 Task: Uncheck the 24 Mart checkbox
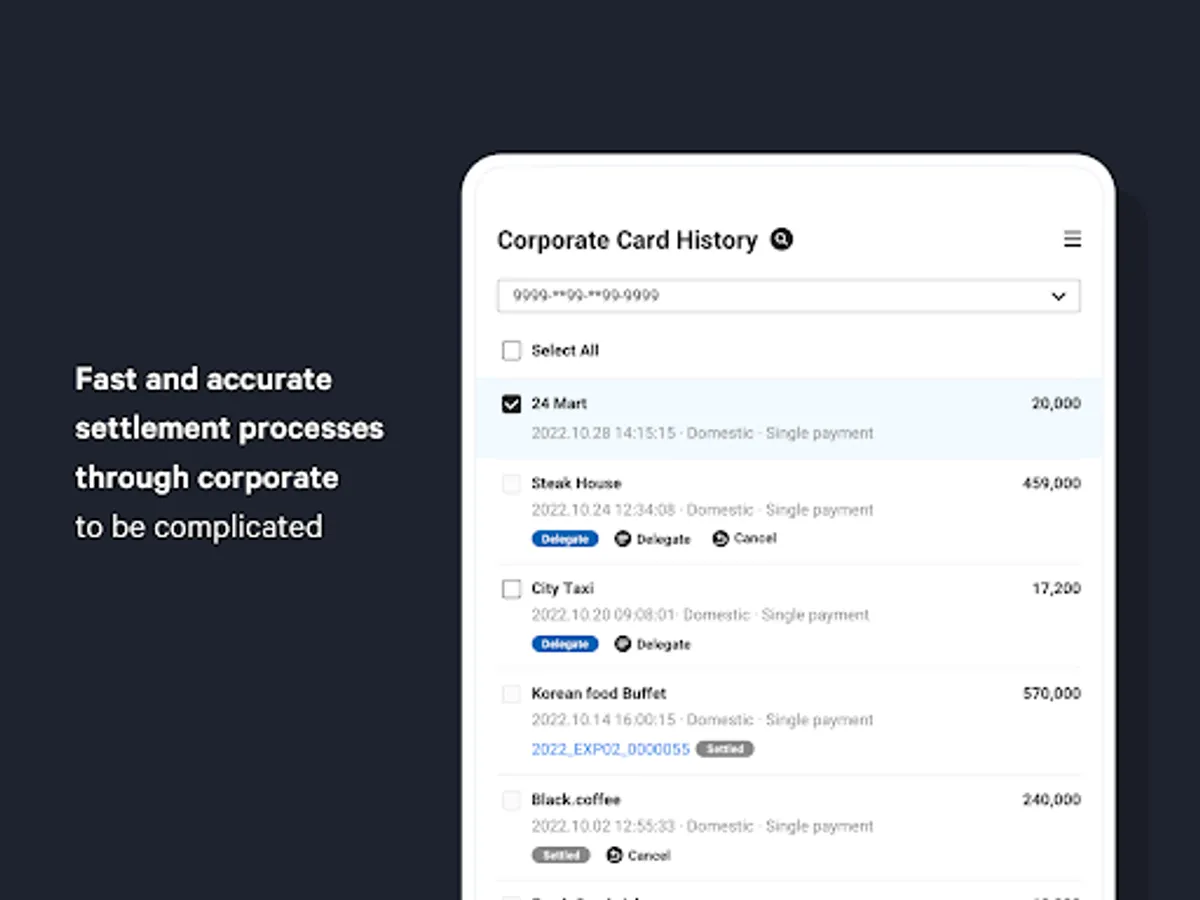click(x=512, y=404)
